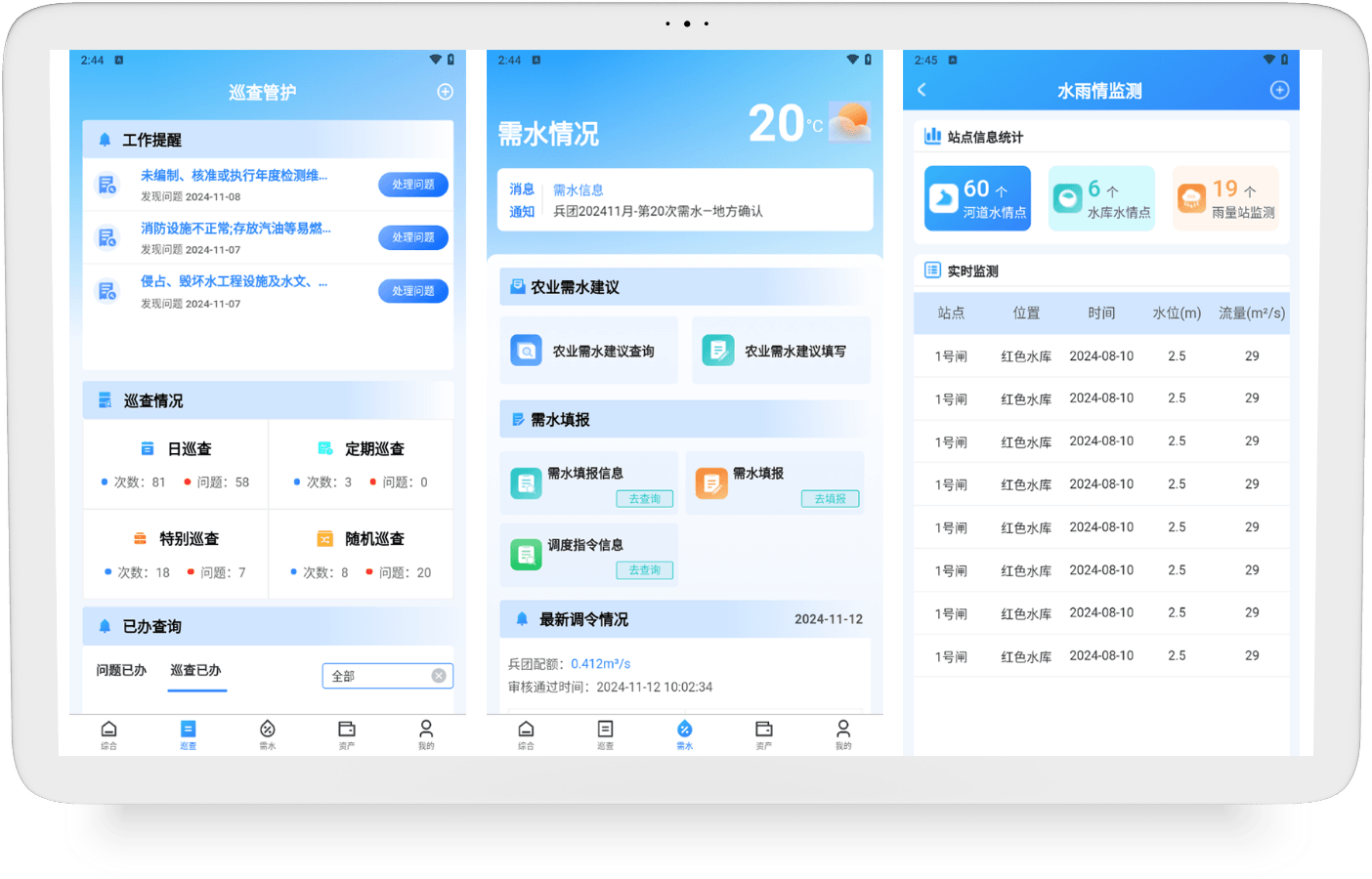
Task: Go back using the arrow in 水雨情监测
Action: [x=922, y=90]
